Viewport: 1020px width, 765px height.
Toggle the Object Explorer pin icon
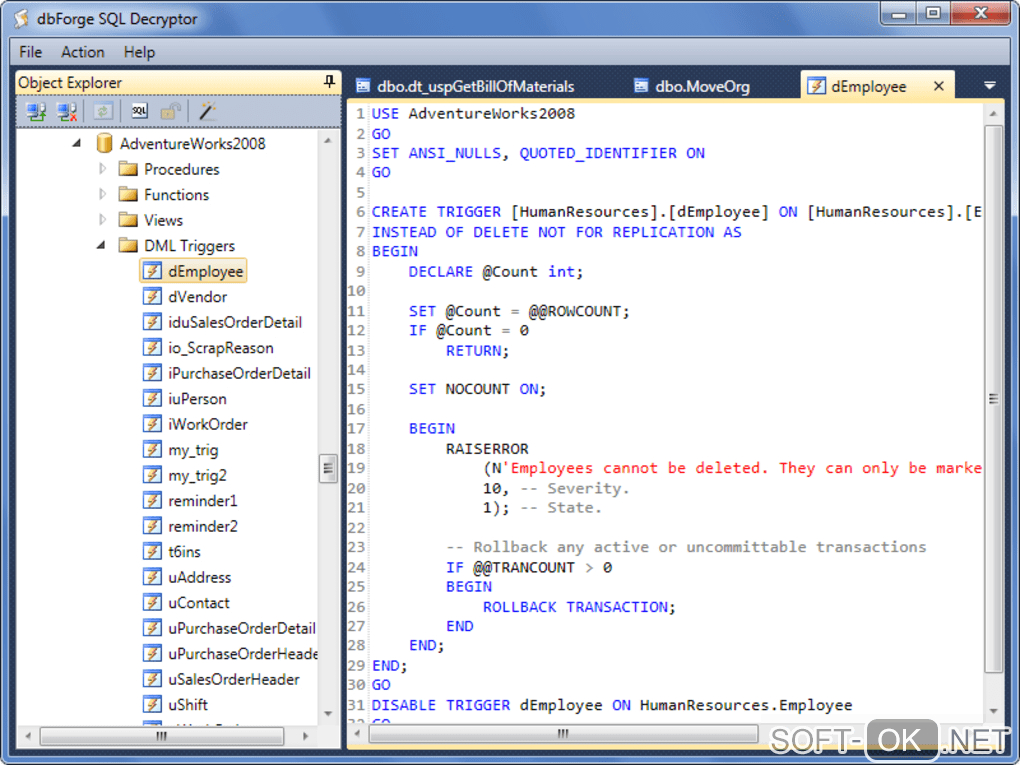329,82
